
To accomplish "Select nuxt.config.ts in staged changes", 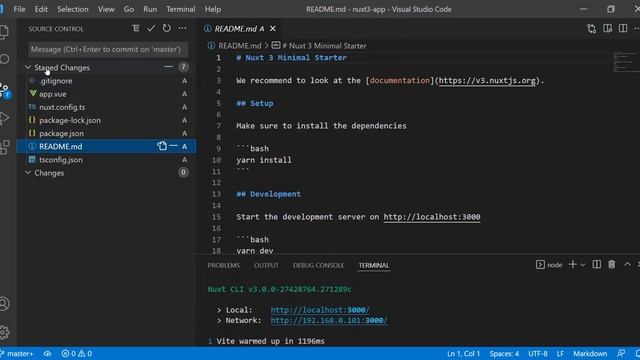I will click(x=107, y=107).
